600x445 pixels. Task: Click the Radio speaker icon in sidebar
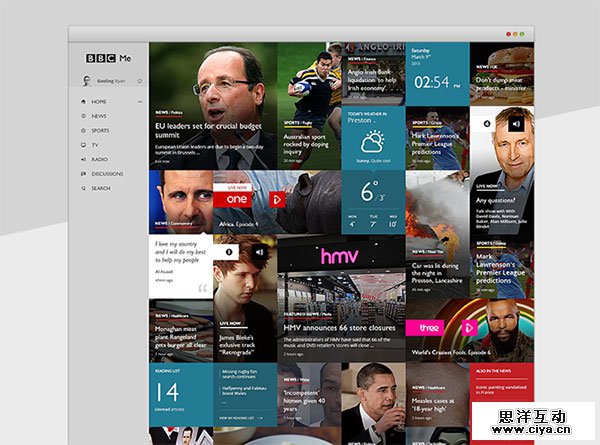pos(82,159)
